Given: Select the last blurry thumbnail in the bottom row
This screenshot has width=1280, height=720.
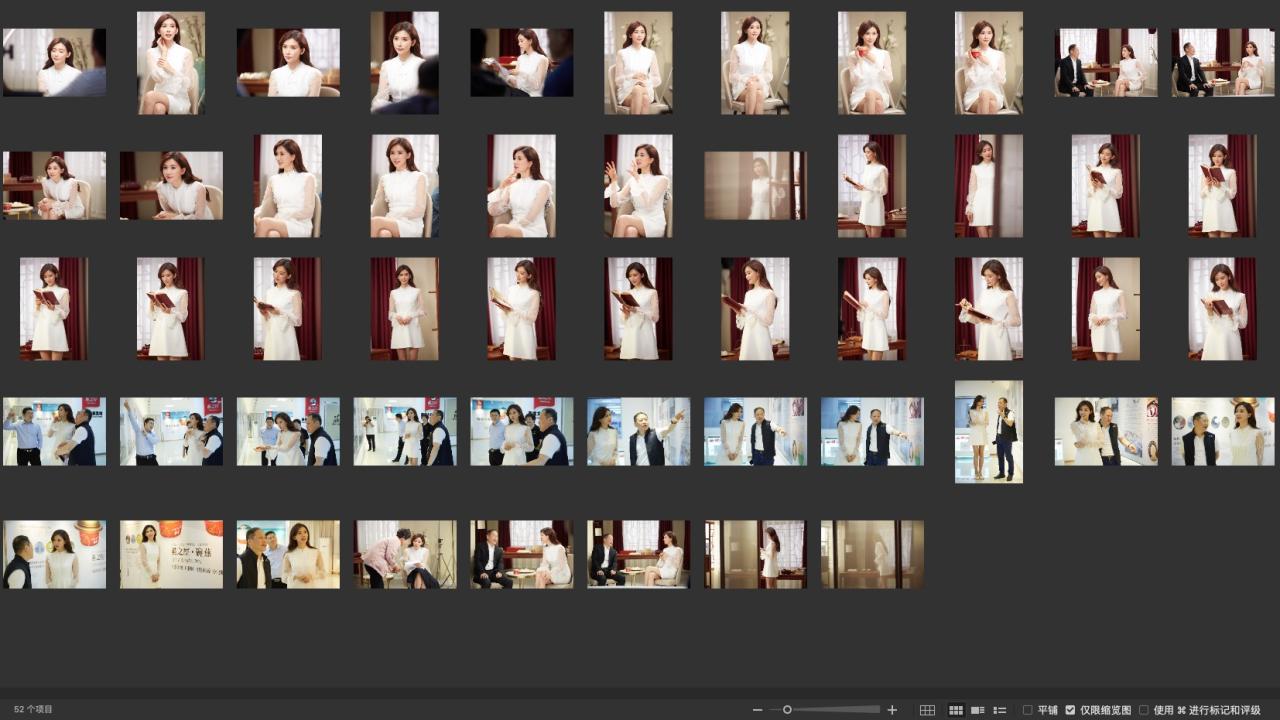Looking at the screenshot, I should point(872,554).
